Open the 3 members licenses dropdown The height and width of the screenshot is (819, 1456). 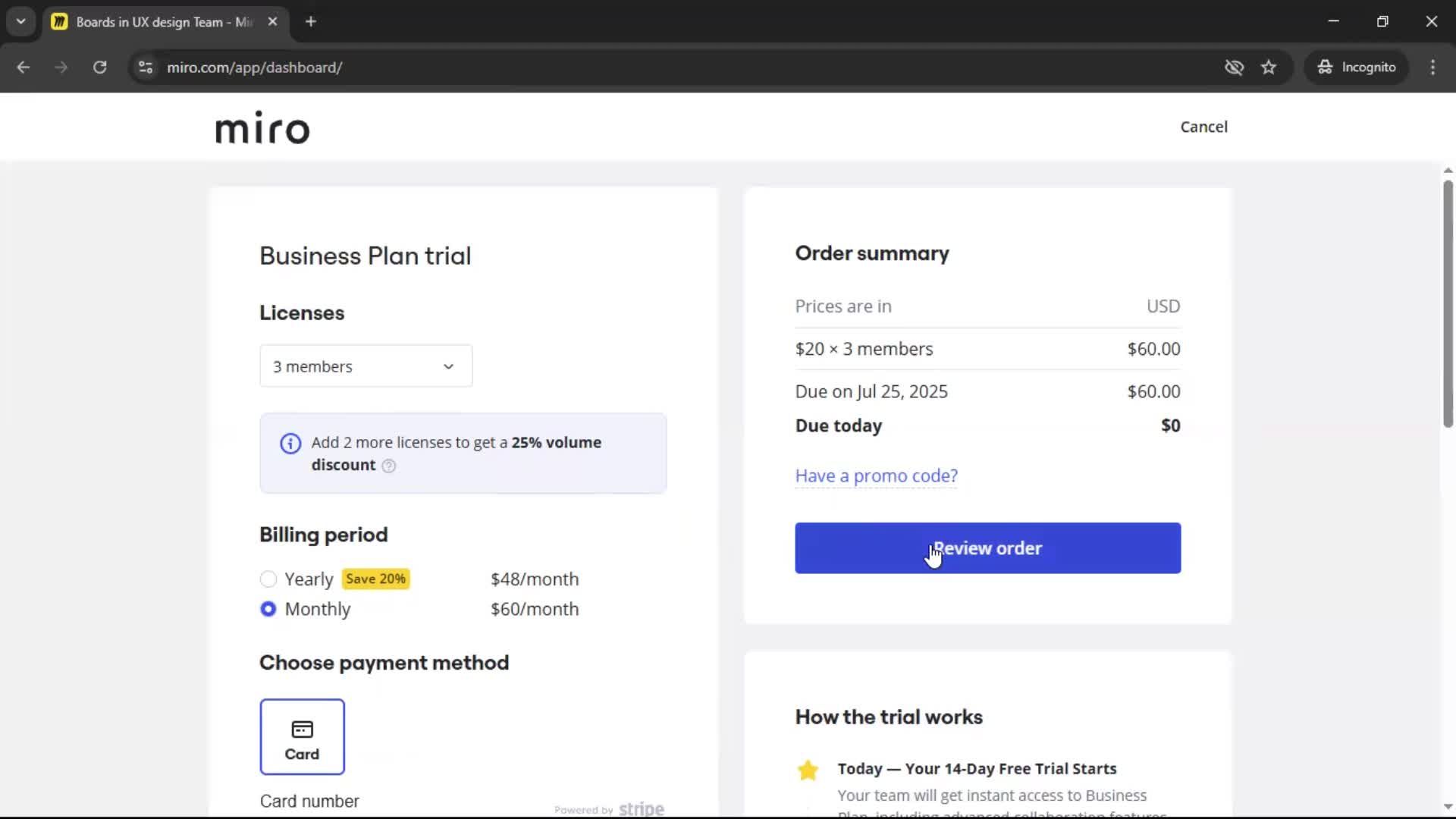[366, 366]
